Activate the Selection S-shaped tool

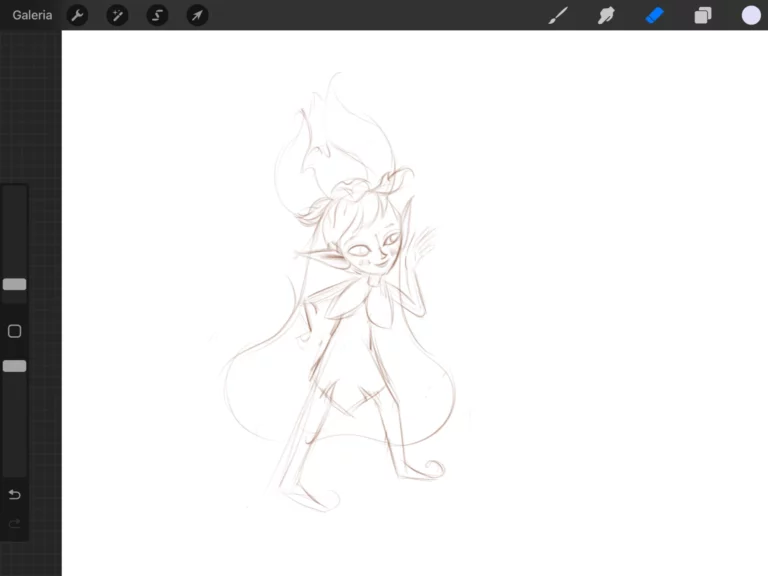[x=157, y=15]
